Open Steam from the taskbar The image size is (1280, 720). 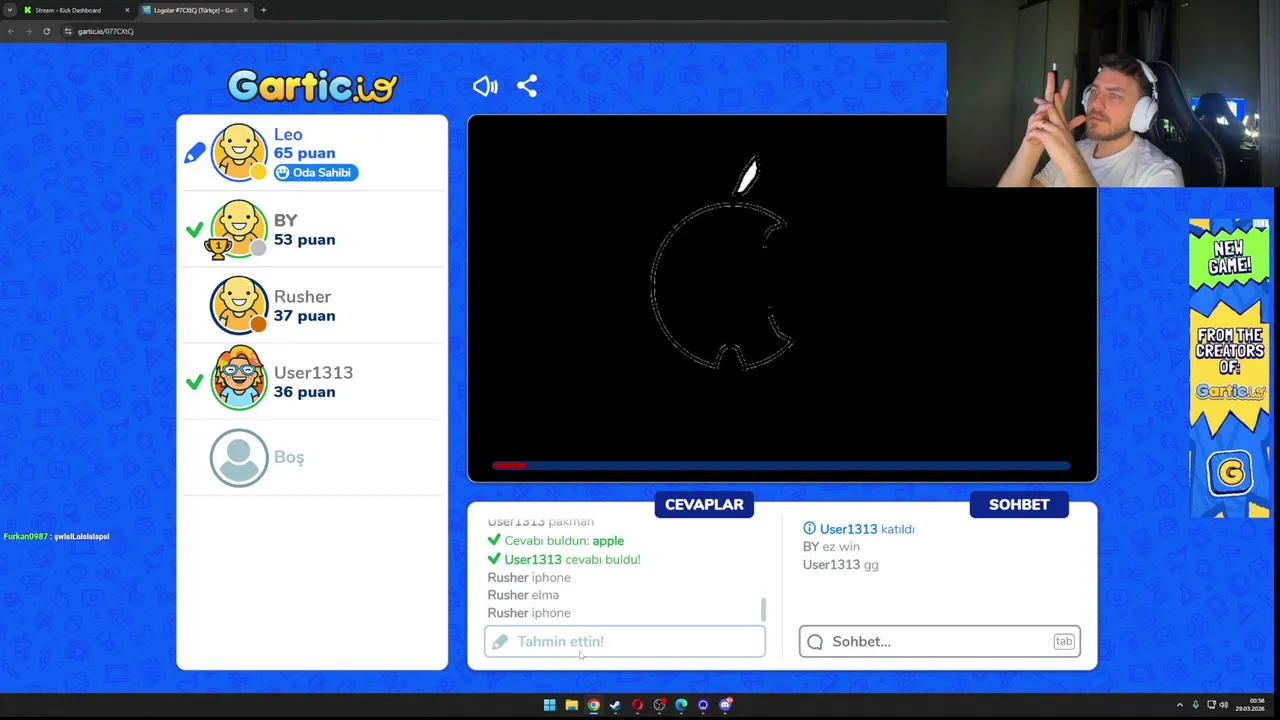point(615,705)
